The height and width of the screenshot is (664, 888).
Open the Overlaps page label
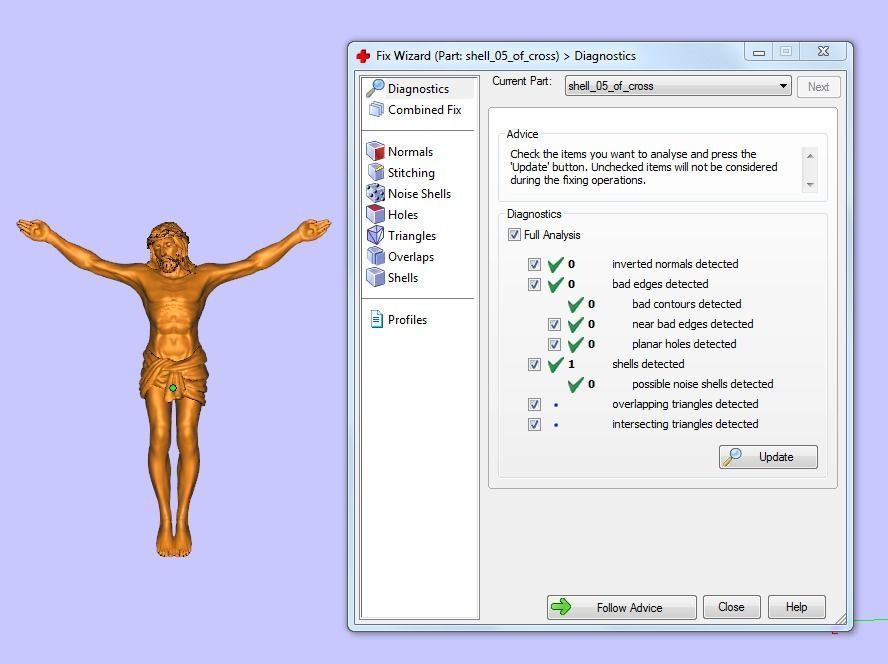[411, 257]
